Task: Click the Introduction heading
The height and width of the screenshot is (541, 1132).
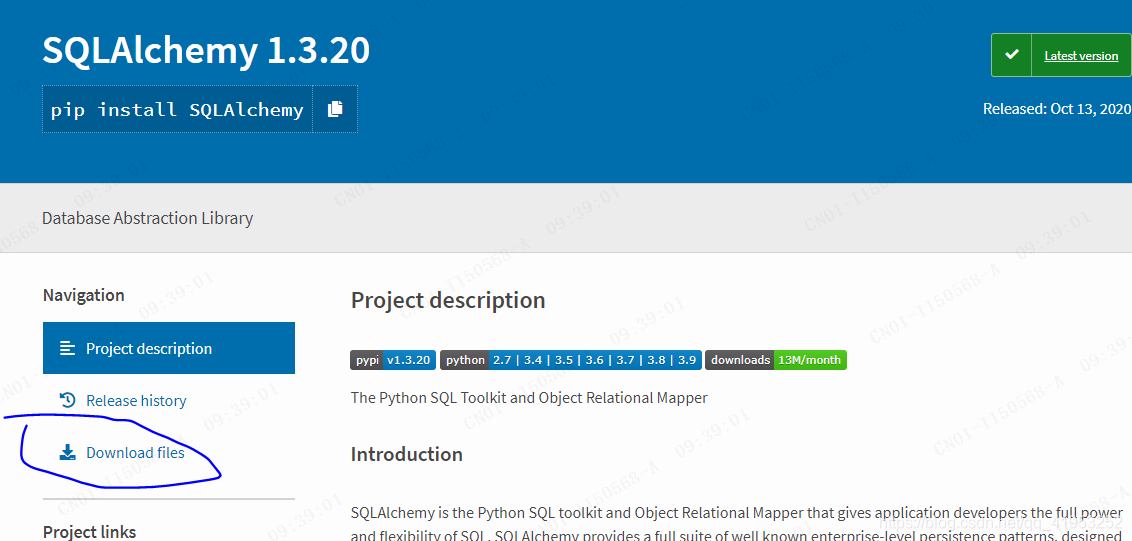Action: click(406, 454)
